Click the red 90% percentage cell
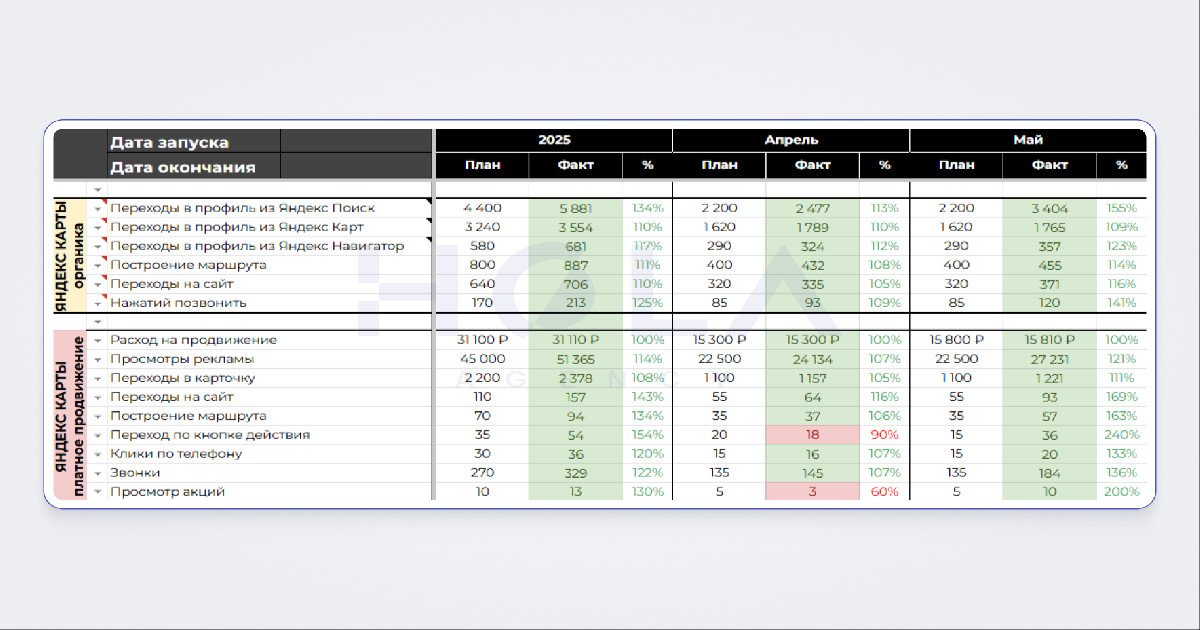The image size is (1200, 630). [884, 435]
